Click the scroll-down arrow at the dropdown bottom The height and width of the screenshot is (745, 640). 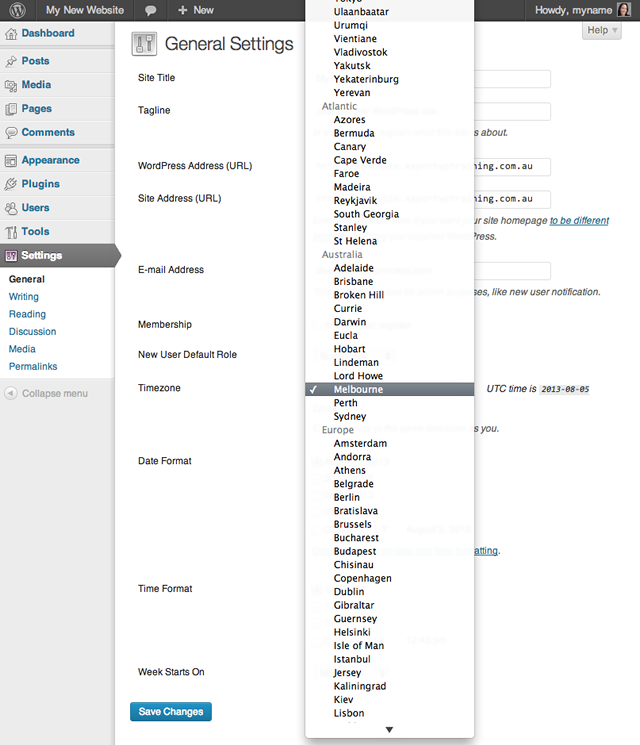coord(389,730)
